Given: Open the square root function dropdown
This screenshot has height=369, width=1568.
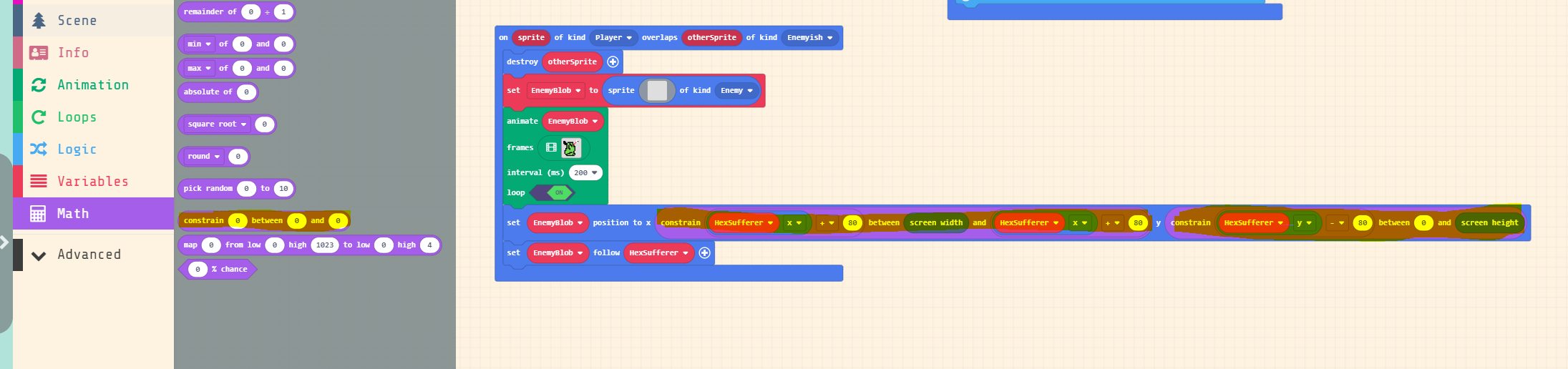Looking at the screenshot, I should (217, 124).
